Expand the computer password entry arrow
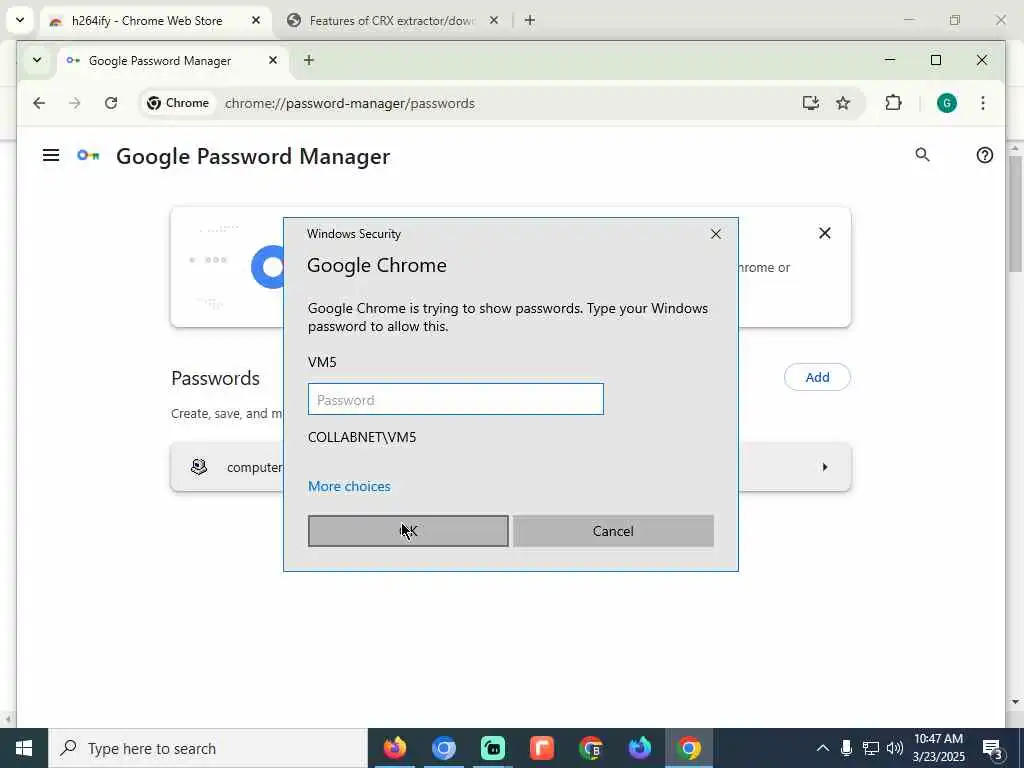Image resolution: width=1024 pixels, height=768 pixels. point(825,467)
